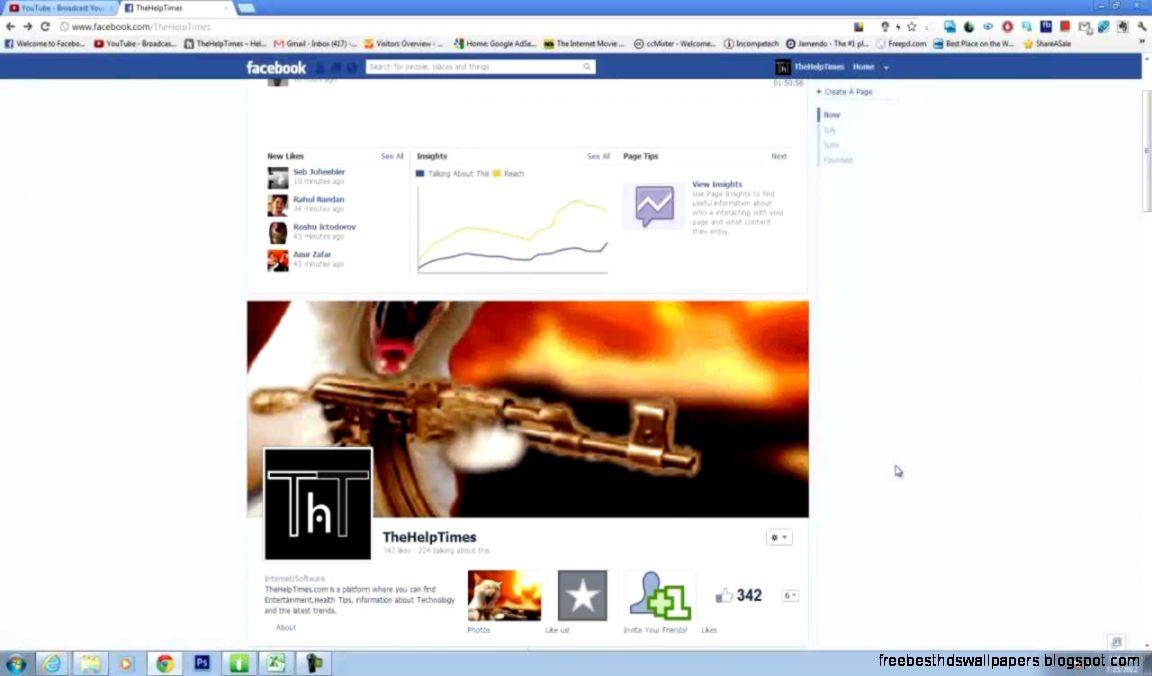Open the Photos cat thumbnail

pos(504,595)
